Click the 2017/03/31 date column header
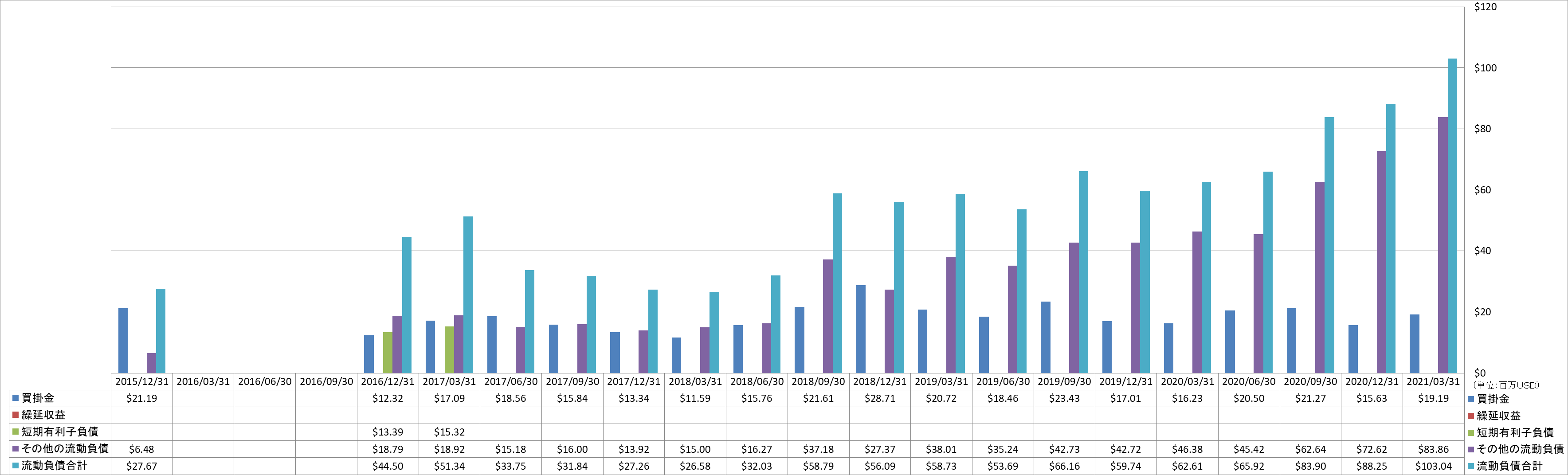Viewport: 1568px width, 475px height. (449, 381)
